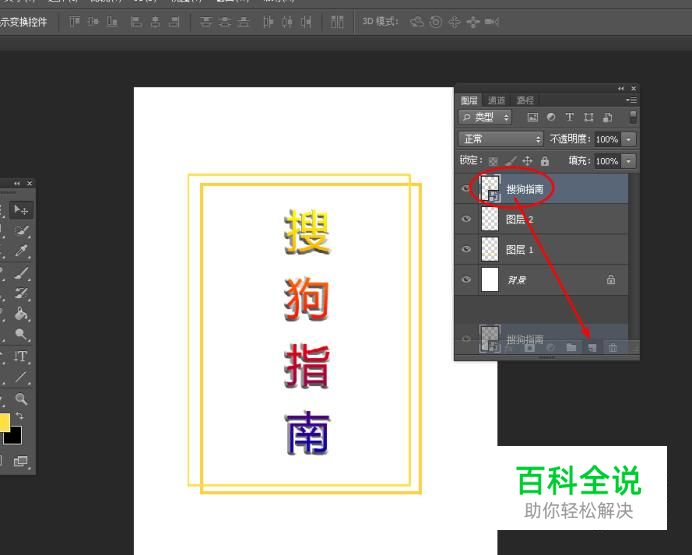Select the 搜狗指南 layer thumbnail

[x=490, y=188]
